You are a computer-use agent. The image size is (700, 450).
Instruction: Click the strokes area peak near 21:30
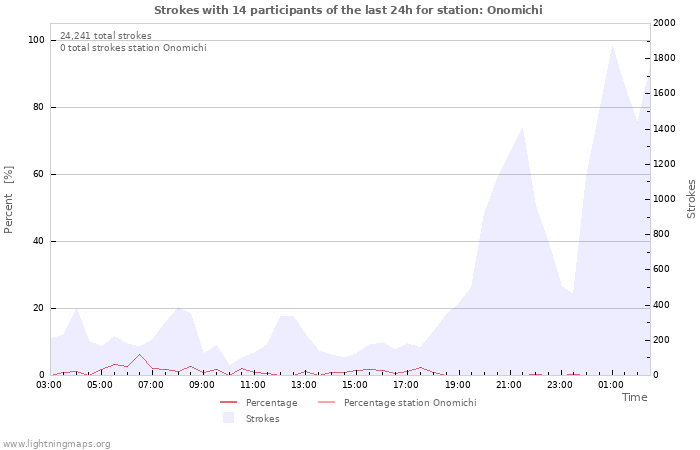[x=522, y=128]
